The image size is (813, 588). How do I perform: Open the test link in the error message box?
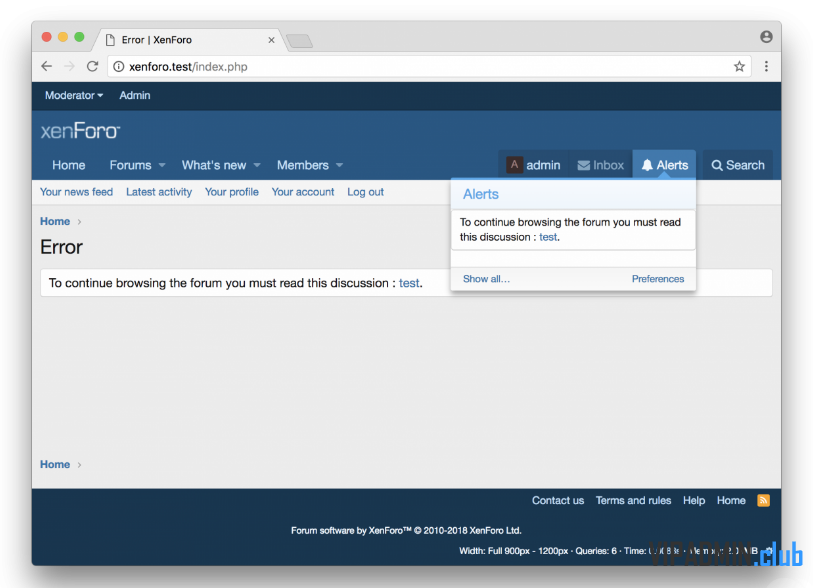point(409,283)
